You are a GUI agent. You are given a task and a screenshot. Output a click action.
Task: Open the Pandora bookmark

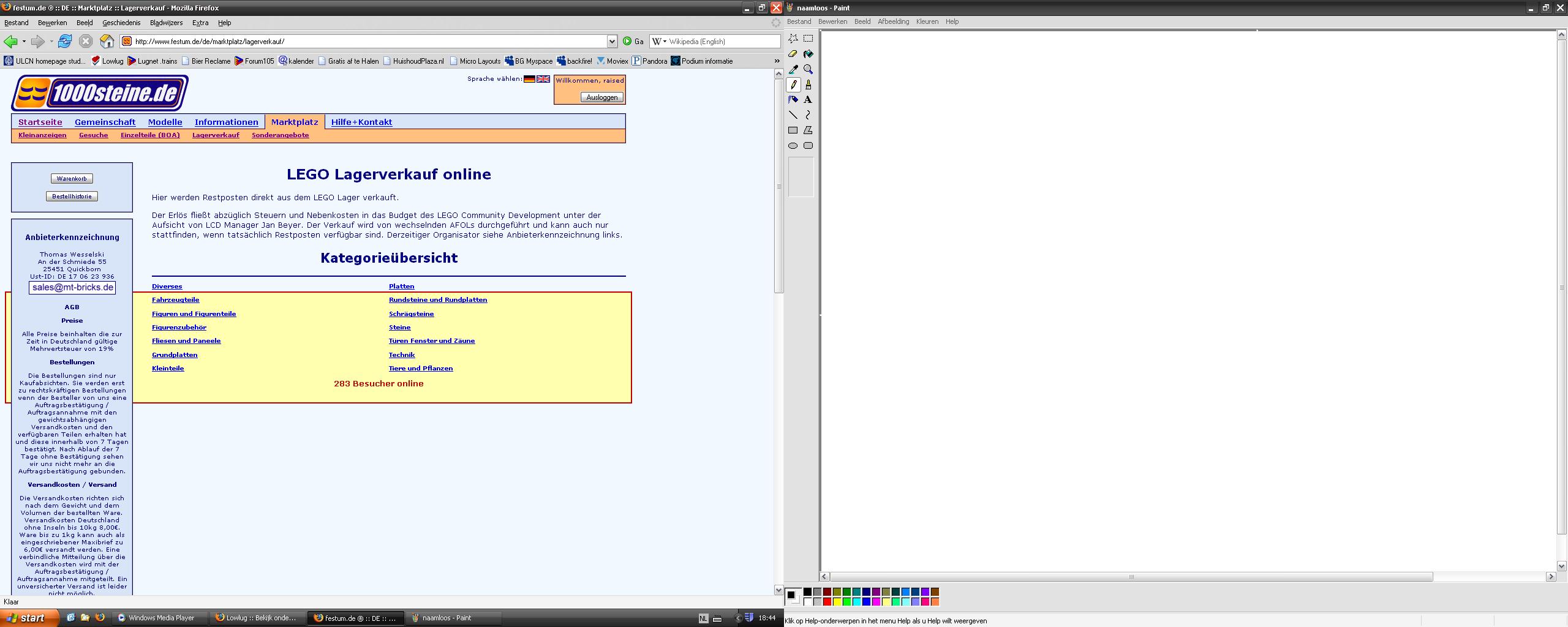point(650,61)
